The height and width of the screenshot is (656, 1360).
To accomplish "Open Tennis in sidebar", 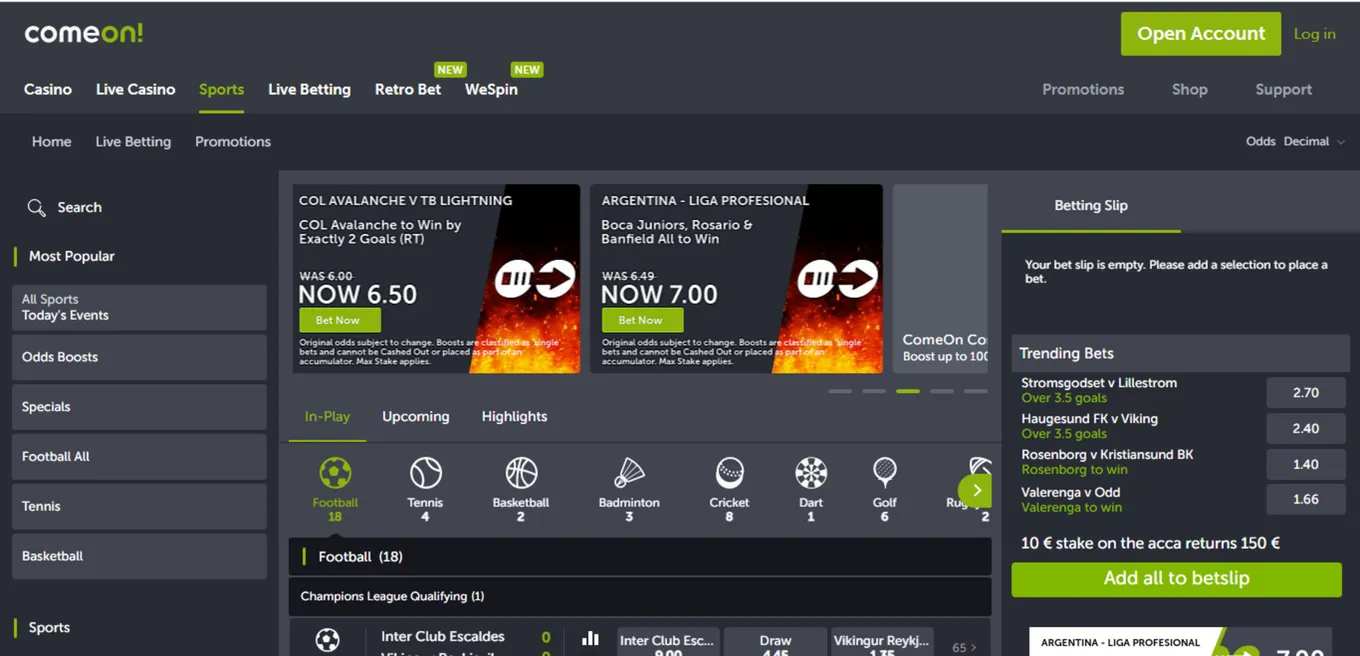I will click(139, 506).
